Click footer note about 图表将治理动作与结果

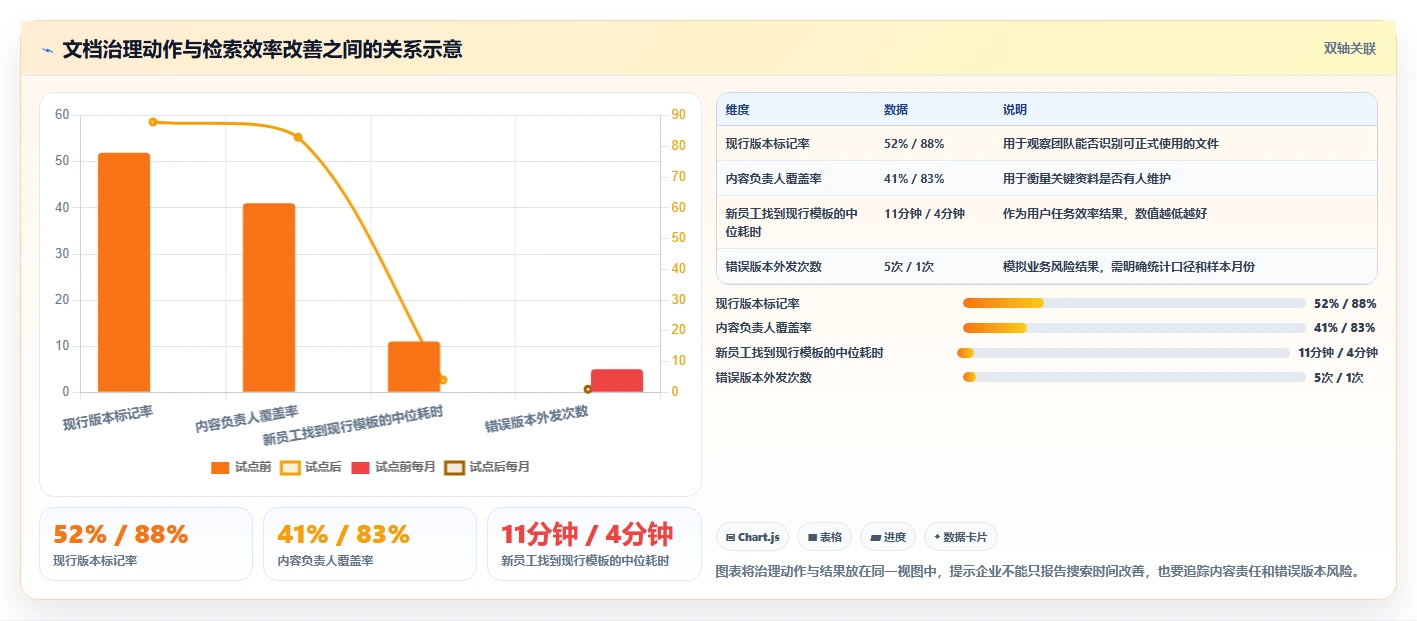pyautogui.click(x=1037, y=571)
